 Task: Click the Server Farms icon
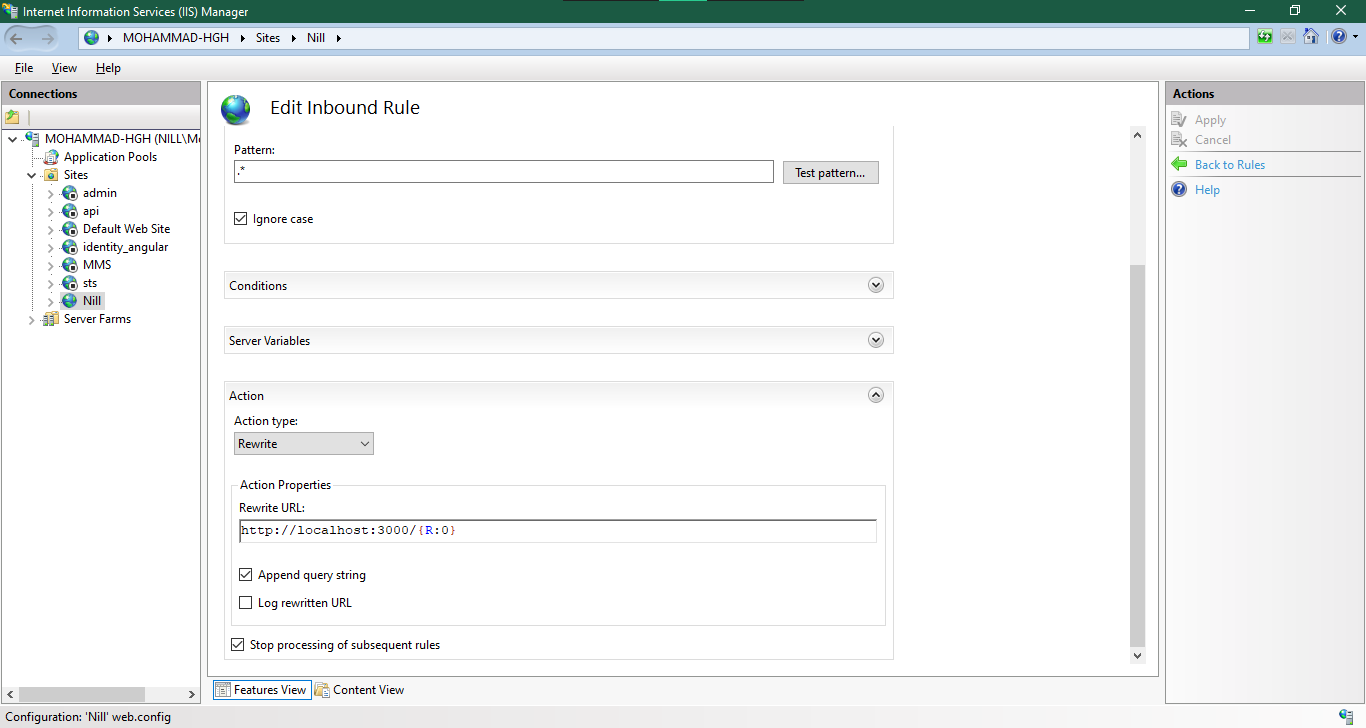(x=52, y=319)
